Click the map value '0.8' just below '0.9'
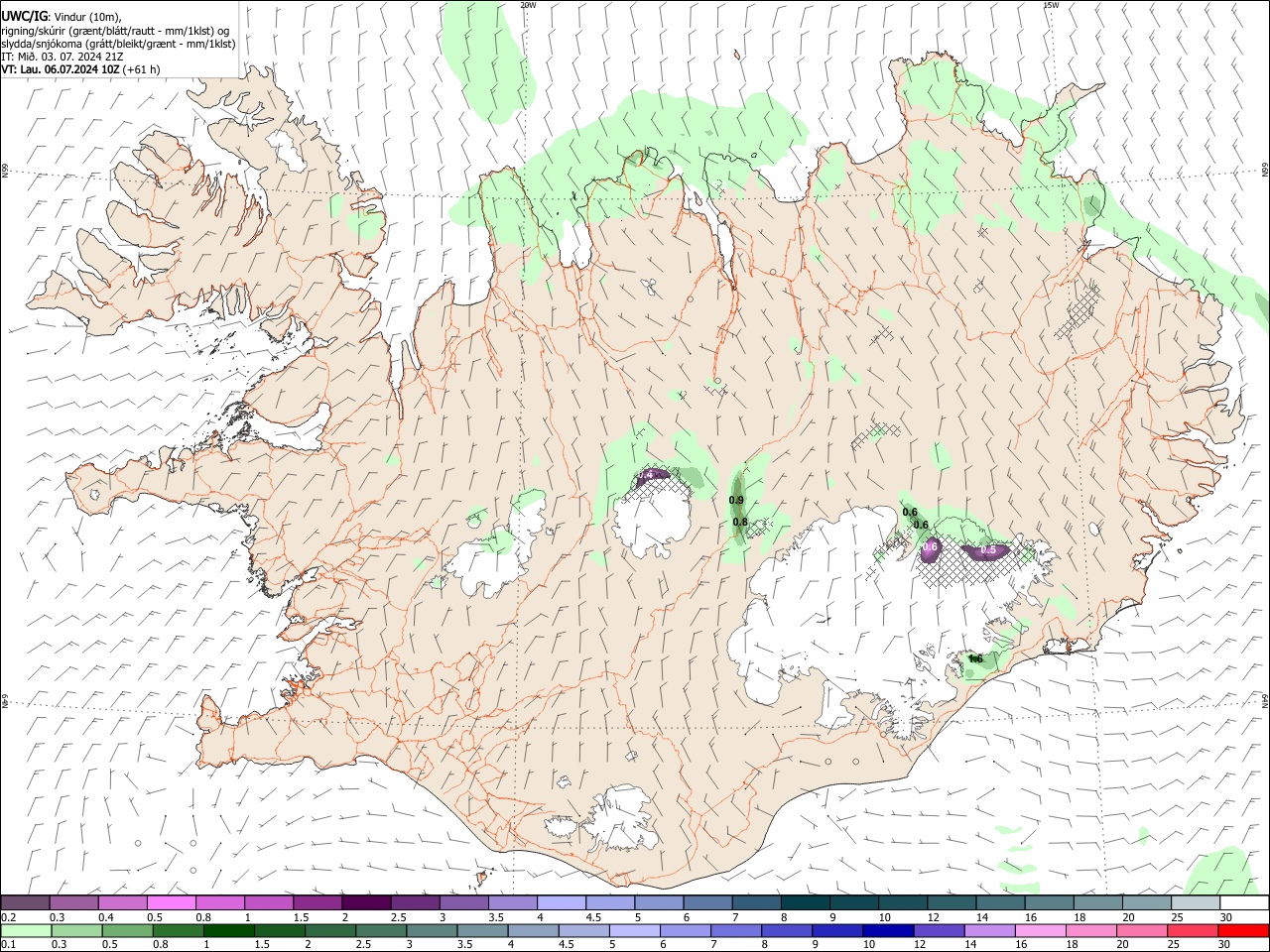The image size is (1270, 952). coord(740,523)
